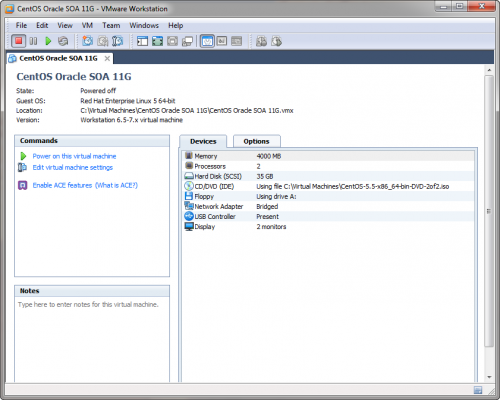500x400 pixels.
Task: Click the red Power Off toolbar button
Action: (19, 41)
